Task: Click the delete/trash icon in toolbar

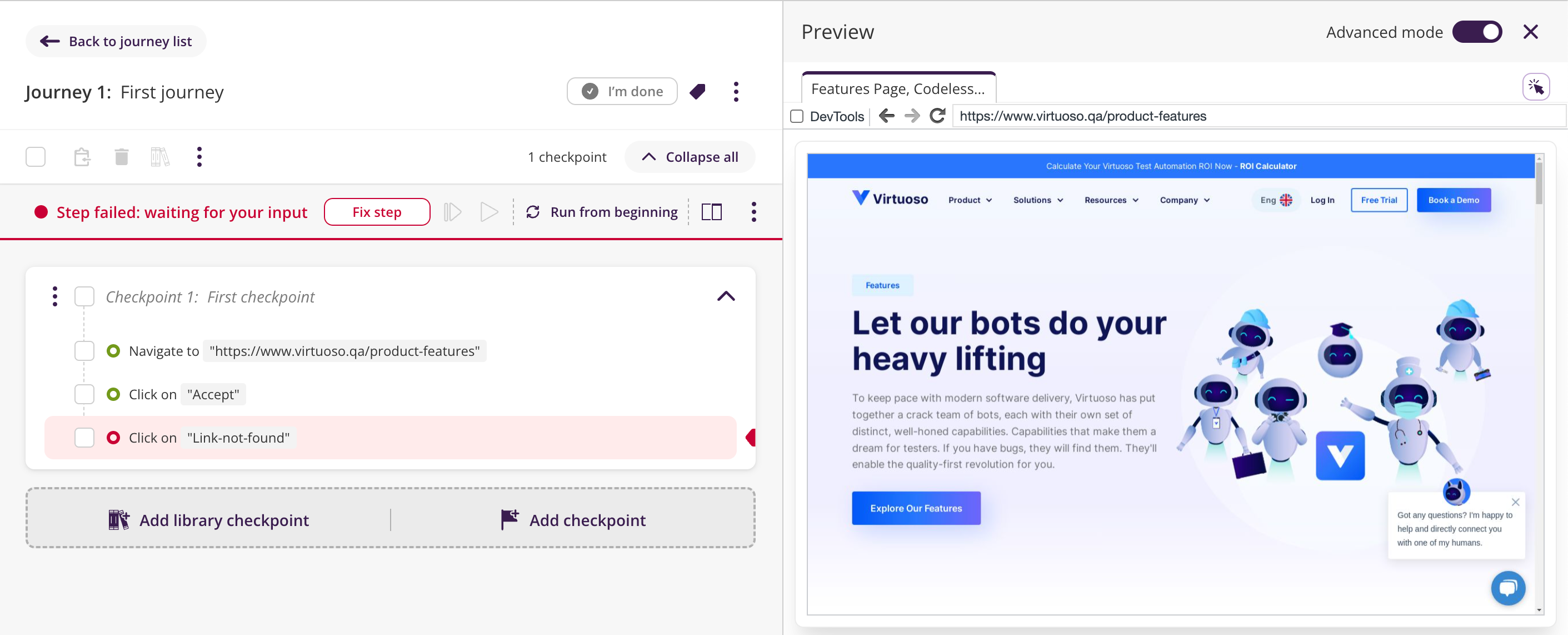Action: pos(121,157)
